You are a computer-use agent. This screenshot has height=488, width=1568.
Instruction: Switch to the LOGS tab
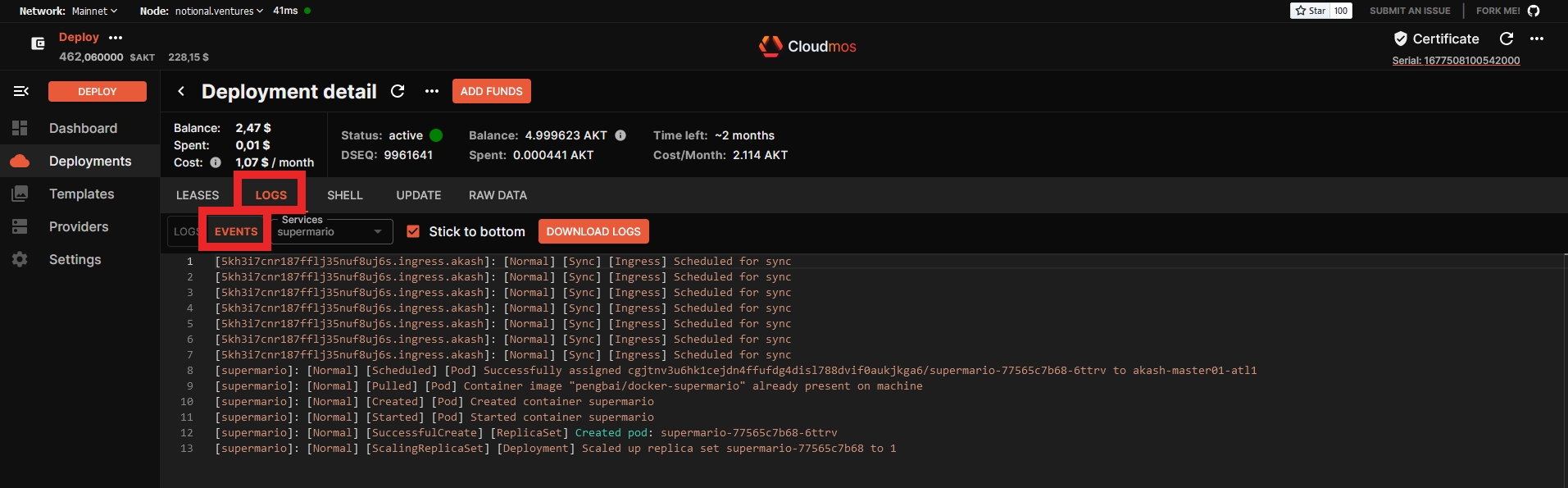(271, 195)
